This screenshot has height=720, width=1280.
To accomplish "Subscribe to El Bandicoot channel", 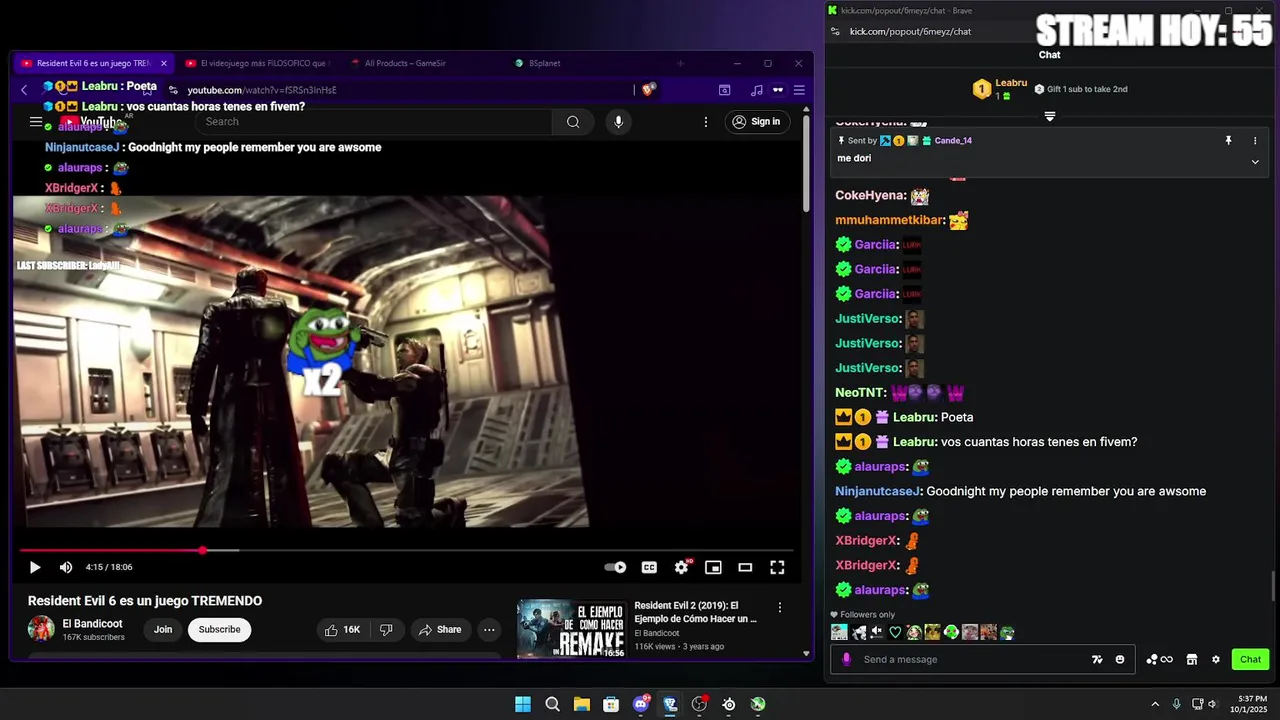I will (219, 629).
